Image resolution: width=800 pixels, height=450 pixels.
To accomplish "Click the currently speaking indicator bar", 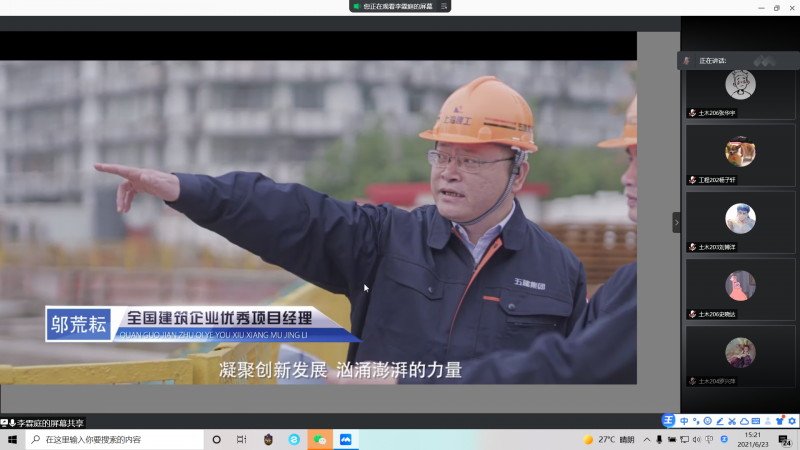I will 738,60.
